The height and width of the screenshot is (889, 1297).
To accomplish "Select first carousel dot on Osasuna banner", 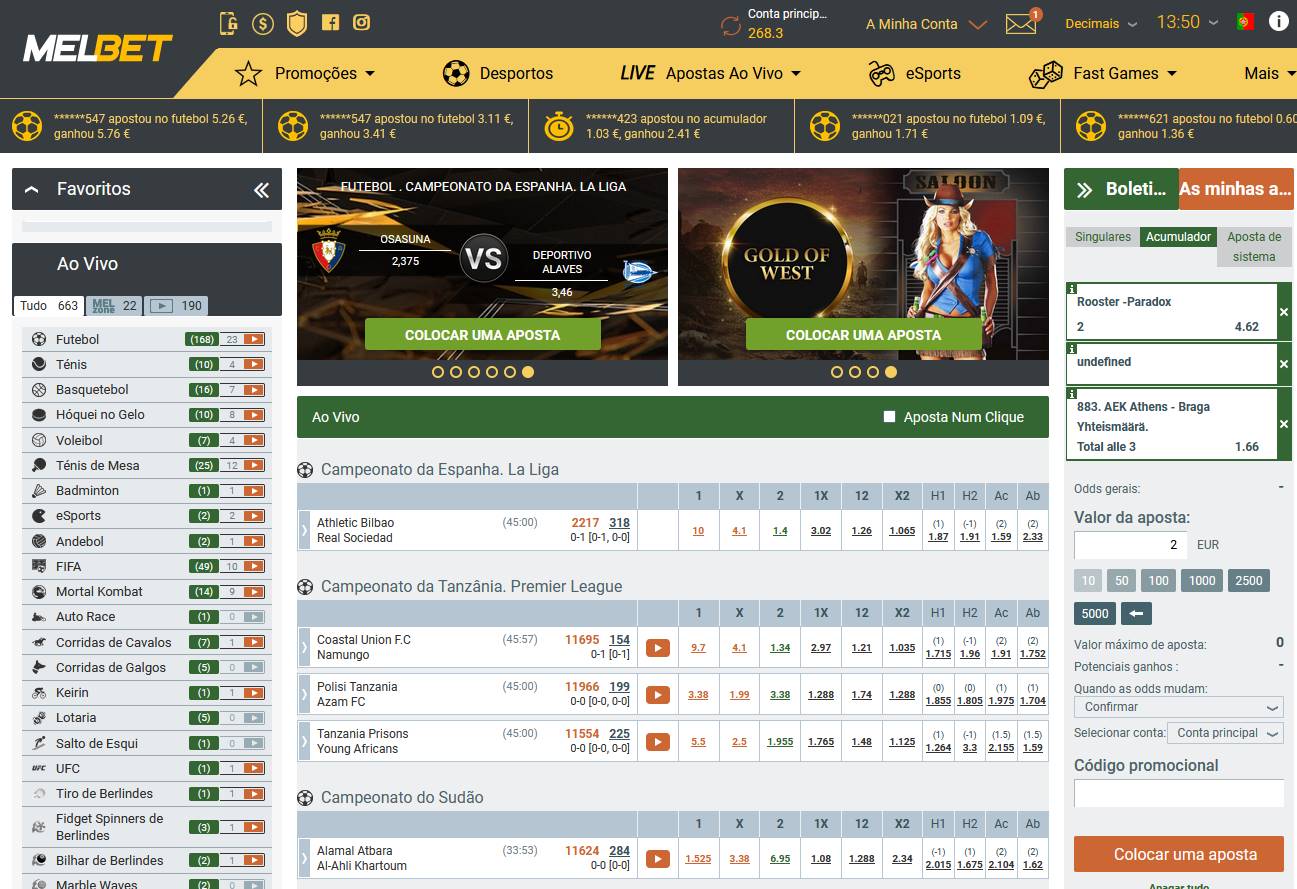I will point(438,372).
